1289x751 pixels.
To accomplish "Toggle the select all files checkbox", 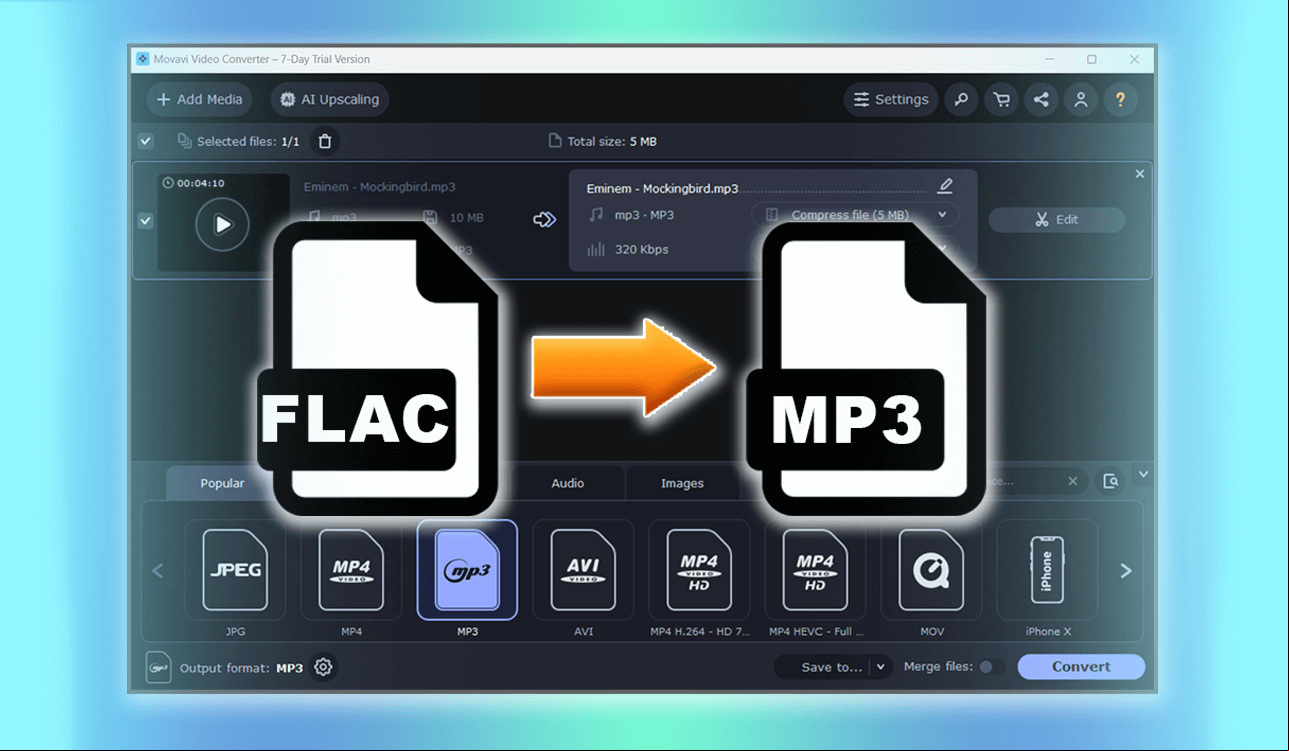I will (x=146, y=141).
